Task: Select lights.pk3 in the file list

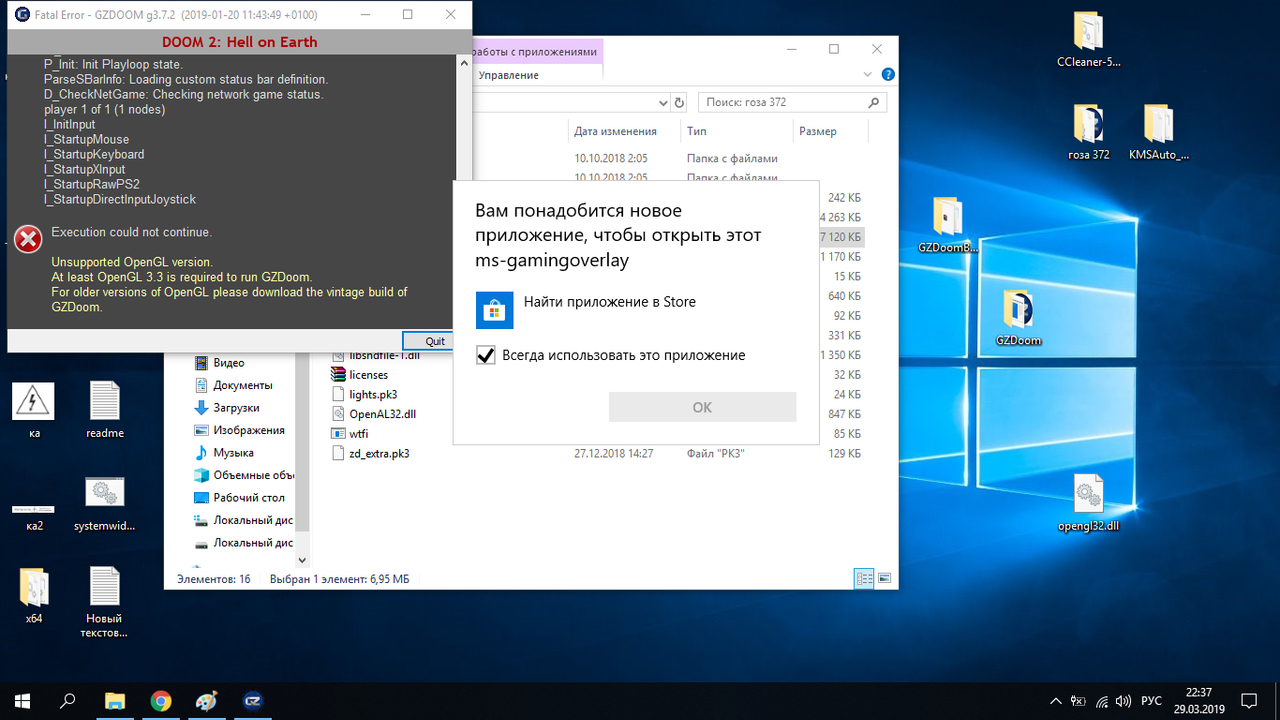Action: [x=364, y=394]
